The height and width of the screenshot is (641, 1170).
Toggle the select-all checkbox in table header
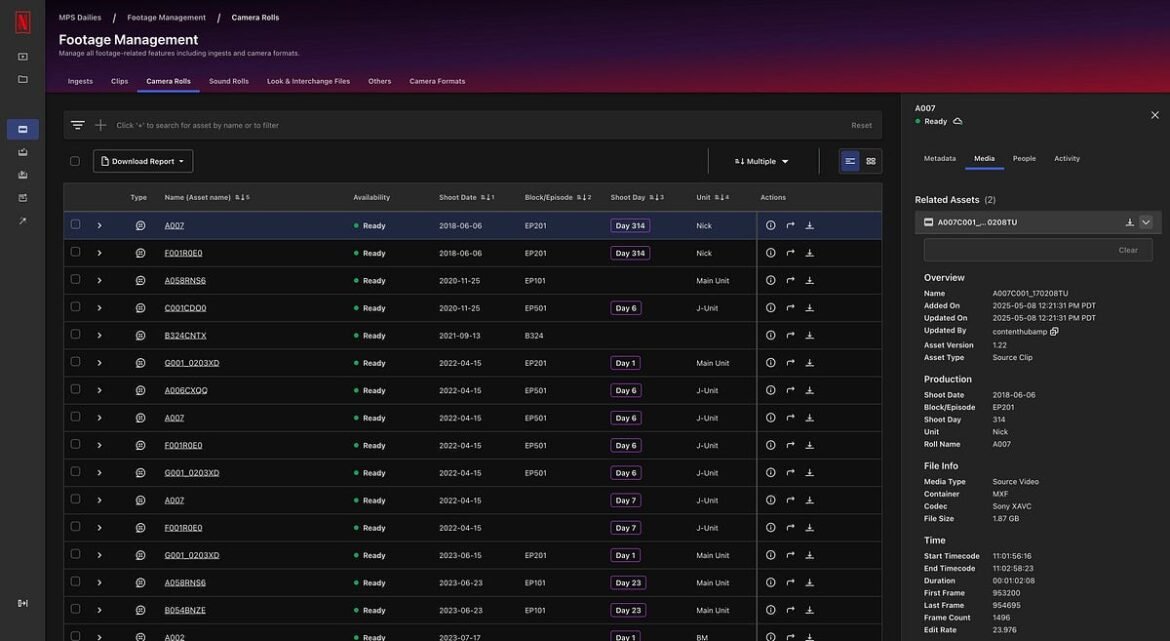tap(73, 160)
